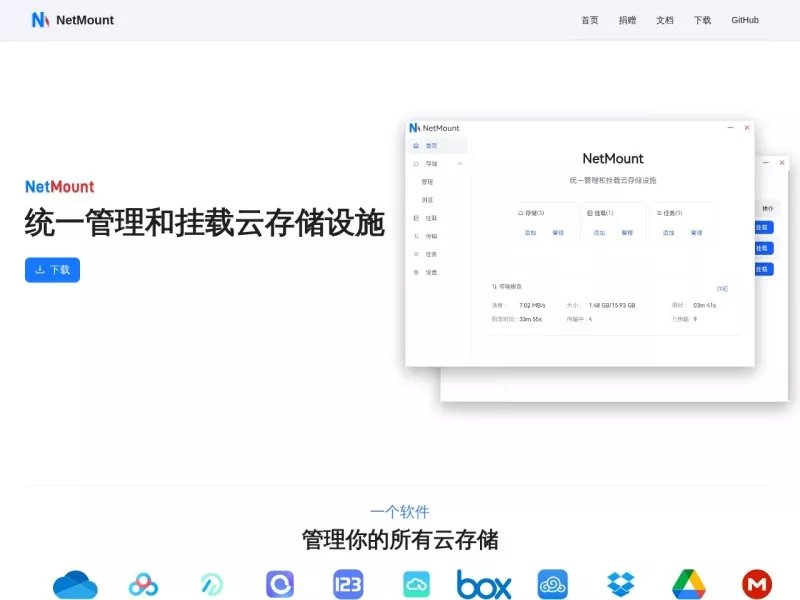This screenshot has width=800, height=600.
Task: Click the 管理你的所有云存储 heading
Action: [x=400, y=540]
